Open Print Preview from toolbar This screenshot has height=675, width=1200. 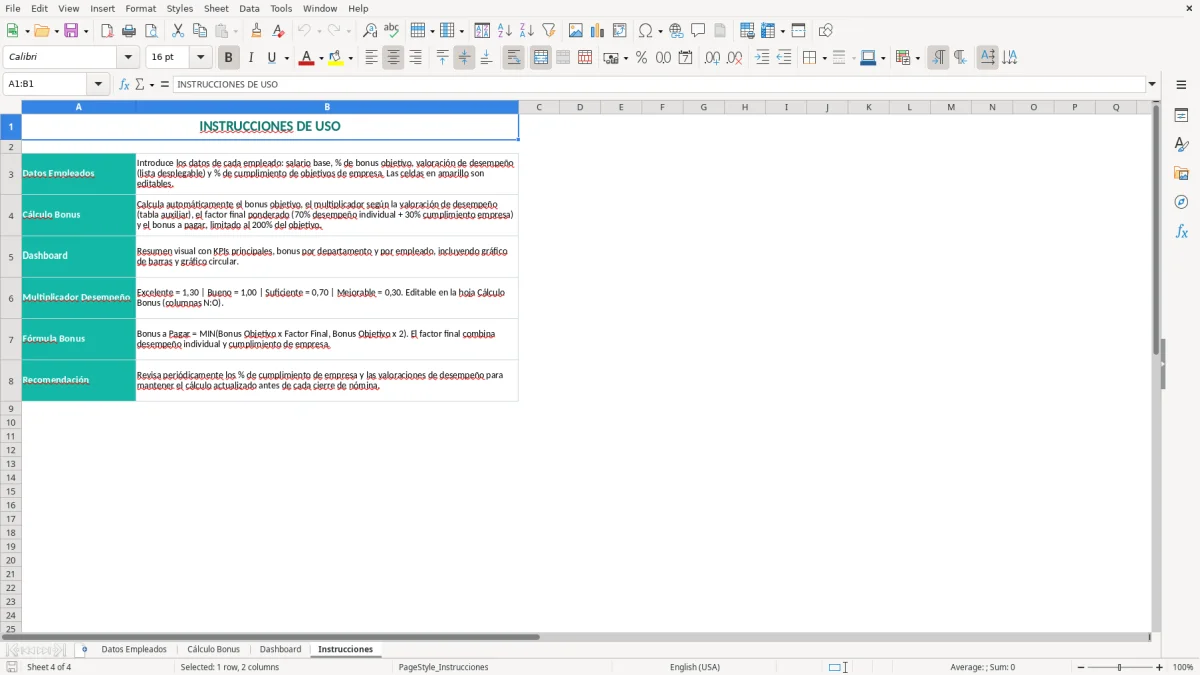click(x=151, y=31)
